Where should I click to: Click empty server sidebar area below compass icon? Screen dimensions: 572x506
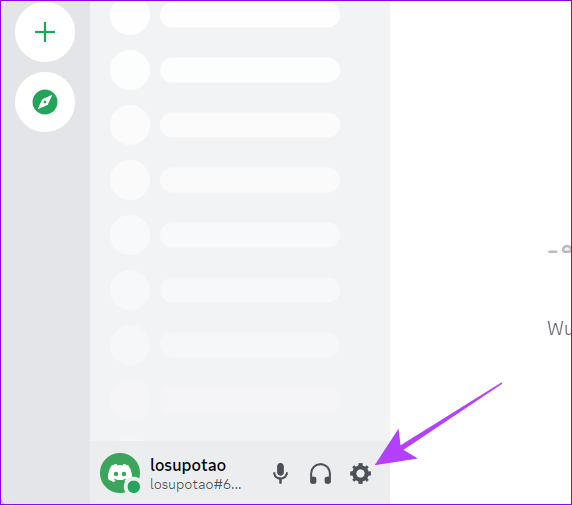point(45,292)
